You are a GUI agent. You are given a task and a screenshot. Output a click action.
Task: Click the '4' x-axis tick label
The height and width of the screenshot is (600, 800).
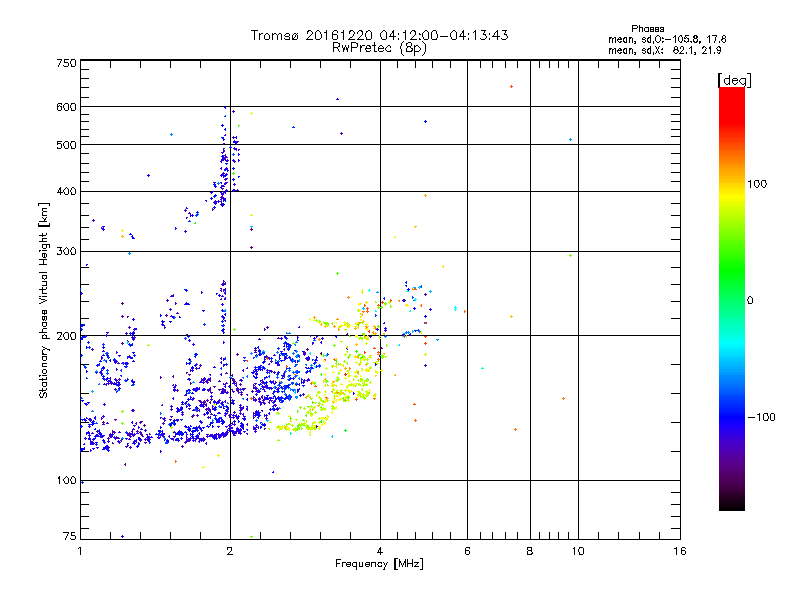click(380, 551)
